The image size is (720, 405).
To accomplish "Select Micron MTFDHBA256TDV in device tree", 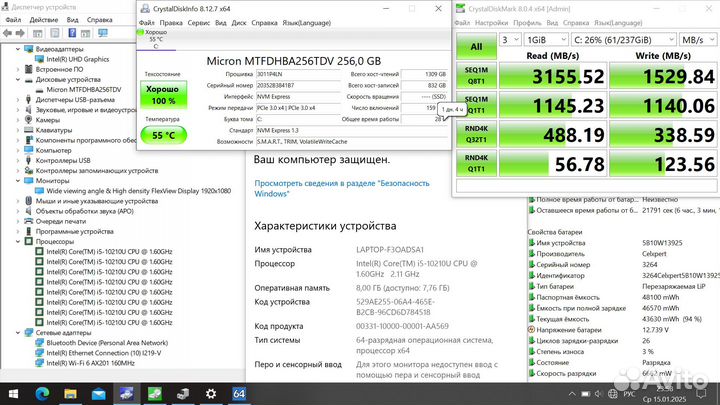I will (84, 90).
